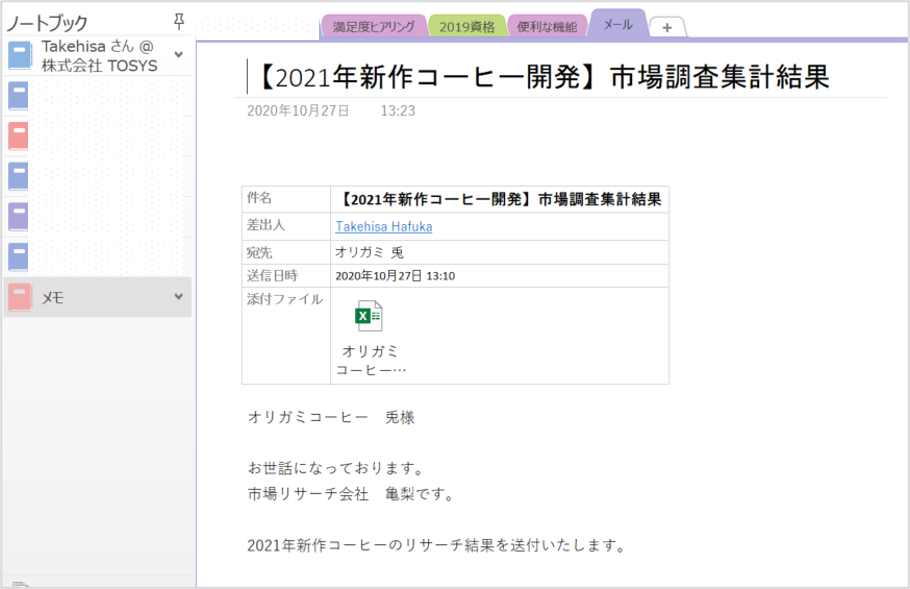Click the 添付ファイル table cell label
This screenshot has width=910, height=589.
click(285, 299)
